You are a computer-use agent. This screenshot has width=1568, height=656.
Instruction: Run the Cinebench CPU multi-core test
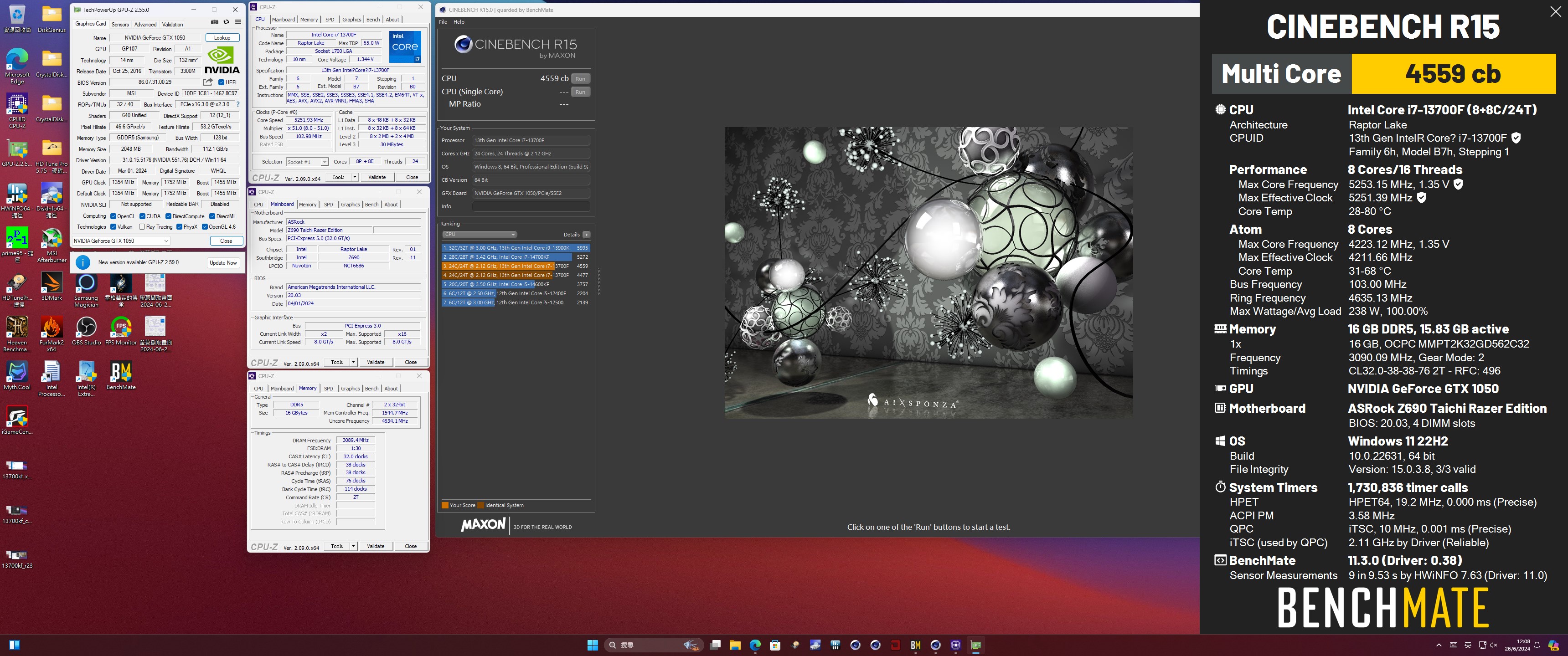click(x=581, y=78)
